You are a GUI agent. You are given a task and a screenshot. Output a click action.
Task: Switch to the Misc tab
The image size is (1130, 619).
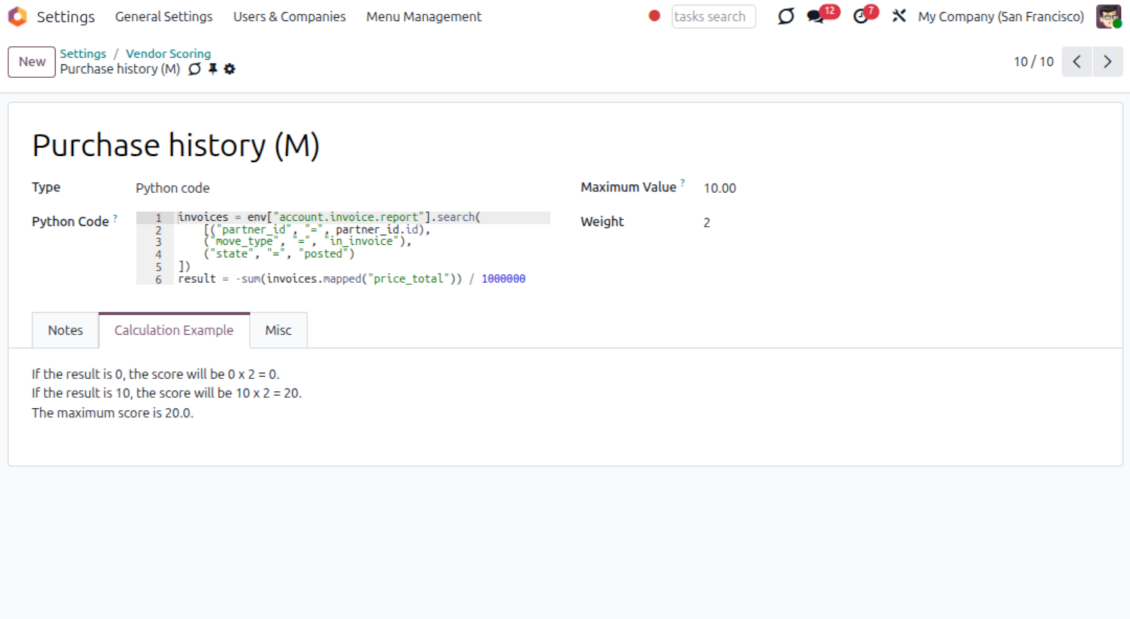[x=278, y=330]
